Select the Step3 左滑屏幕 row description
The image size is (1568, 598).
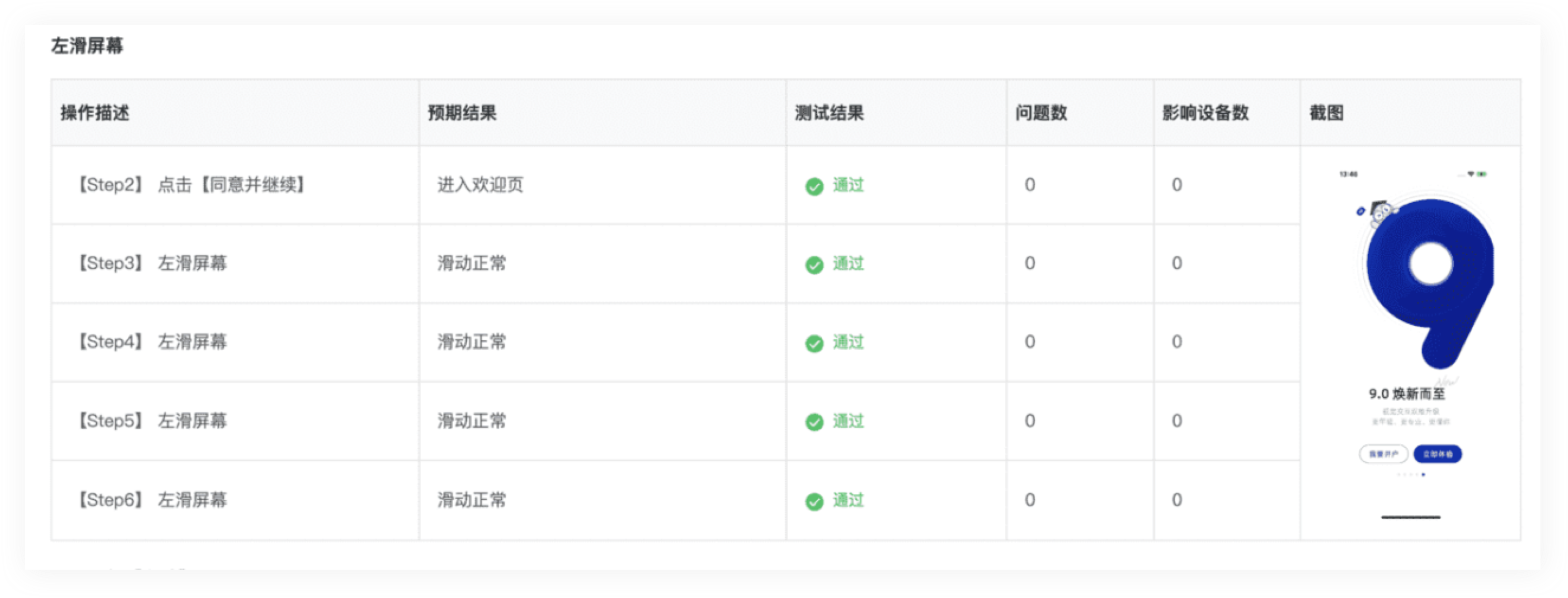pos(152,263)
